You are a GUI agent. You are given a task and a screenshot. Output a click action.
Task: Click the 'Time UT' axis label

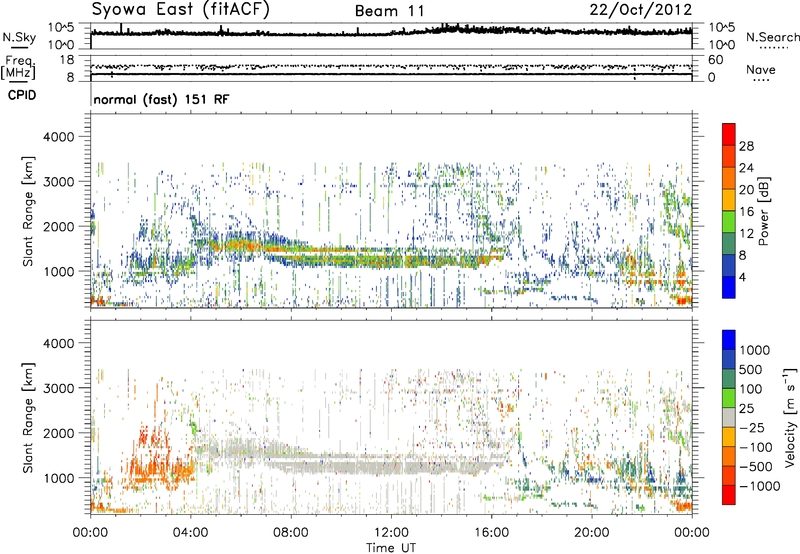(391, 548)
